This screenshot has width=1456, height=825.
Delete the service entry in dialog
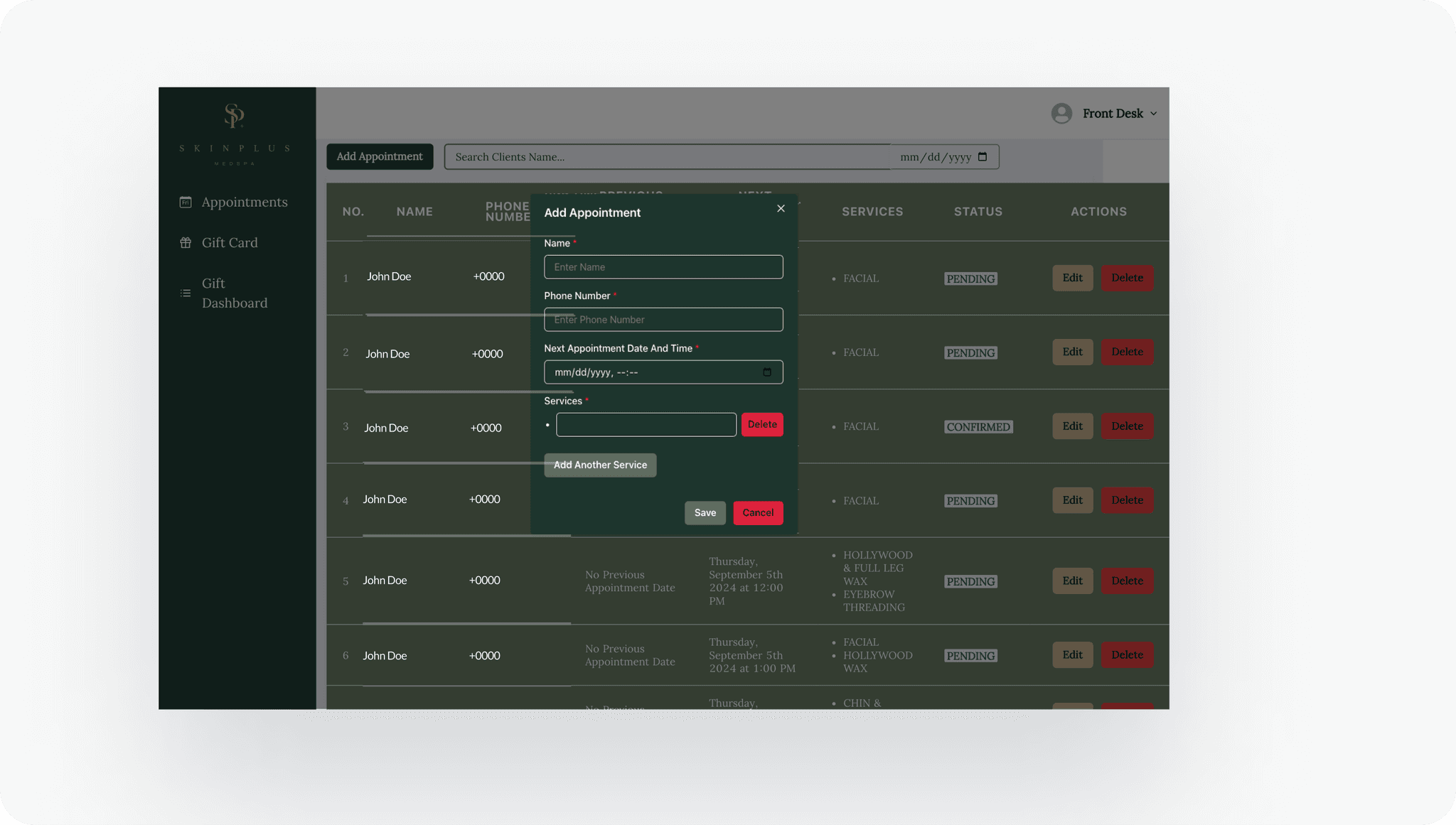click(x=762, y=425)
